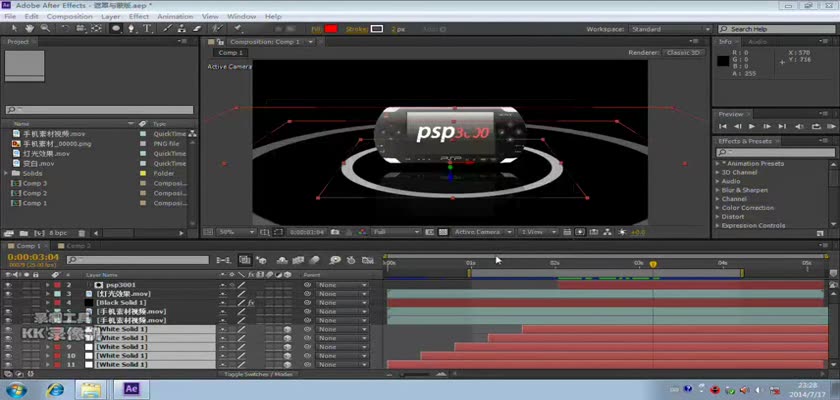Open the Active Camera view dropdown
The image size is (840, 400).
(x=482, y=232)
